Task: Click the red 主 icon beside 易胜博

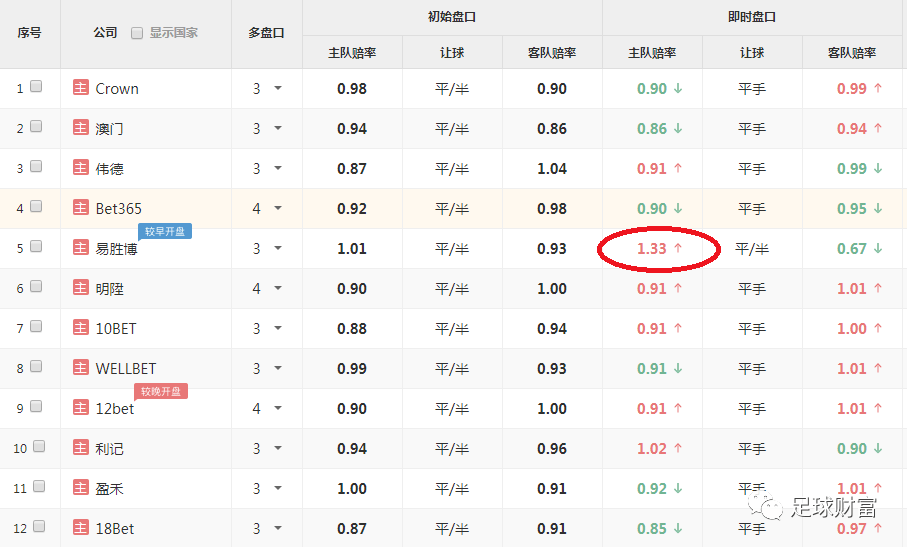Action: click(x=80, y=247)
